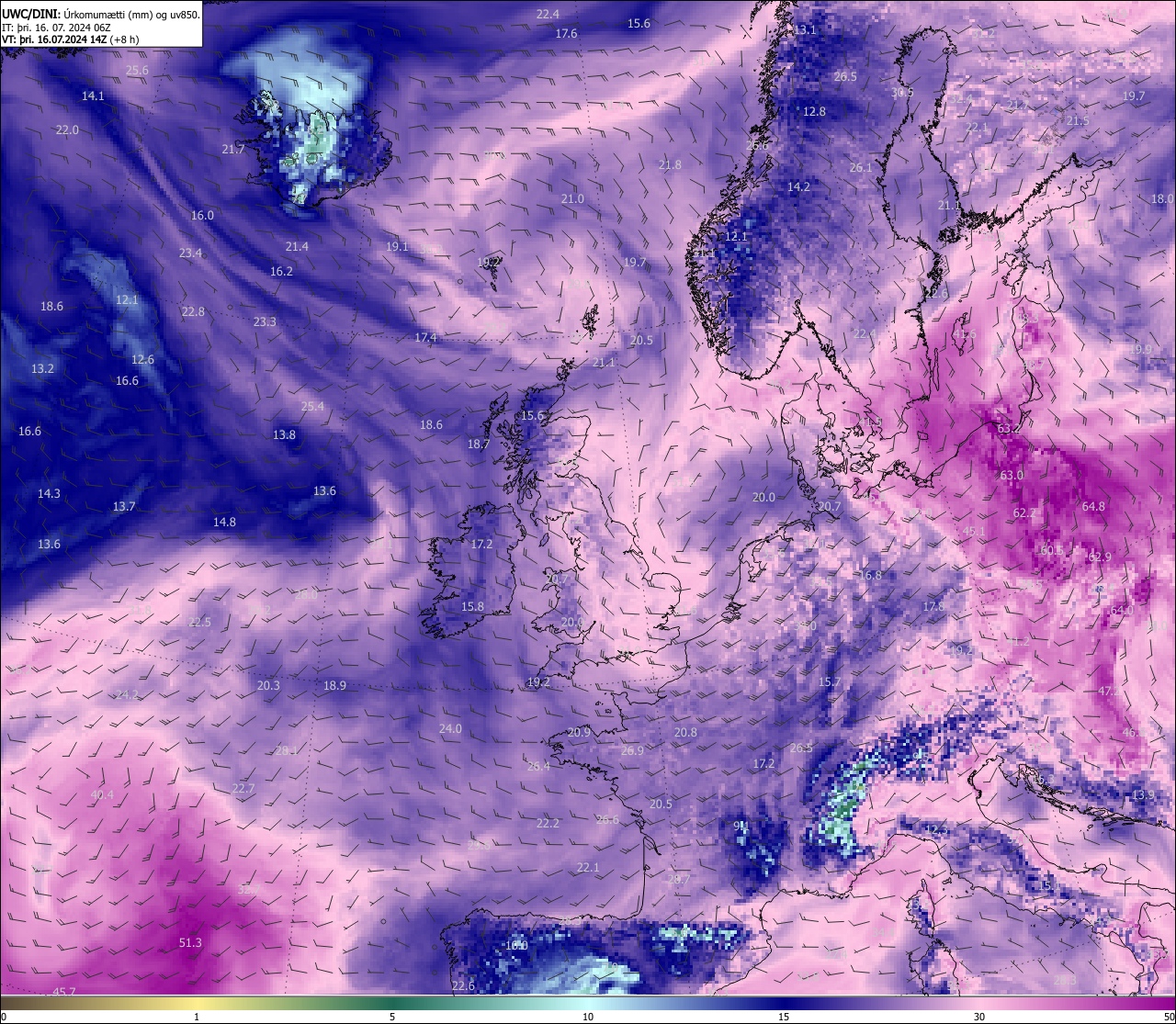The height and width of the screenshot is (1024, 1176).
Task: Click the 12.8 value over Scandinavia
Action: [x=814, y=111]
